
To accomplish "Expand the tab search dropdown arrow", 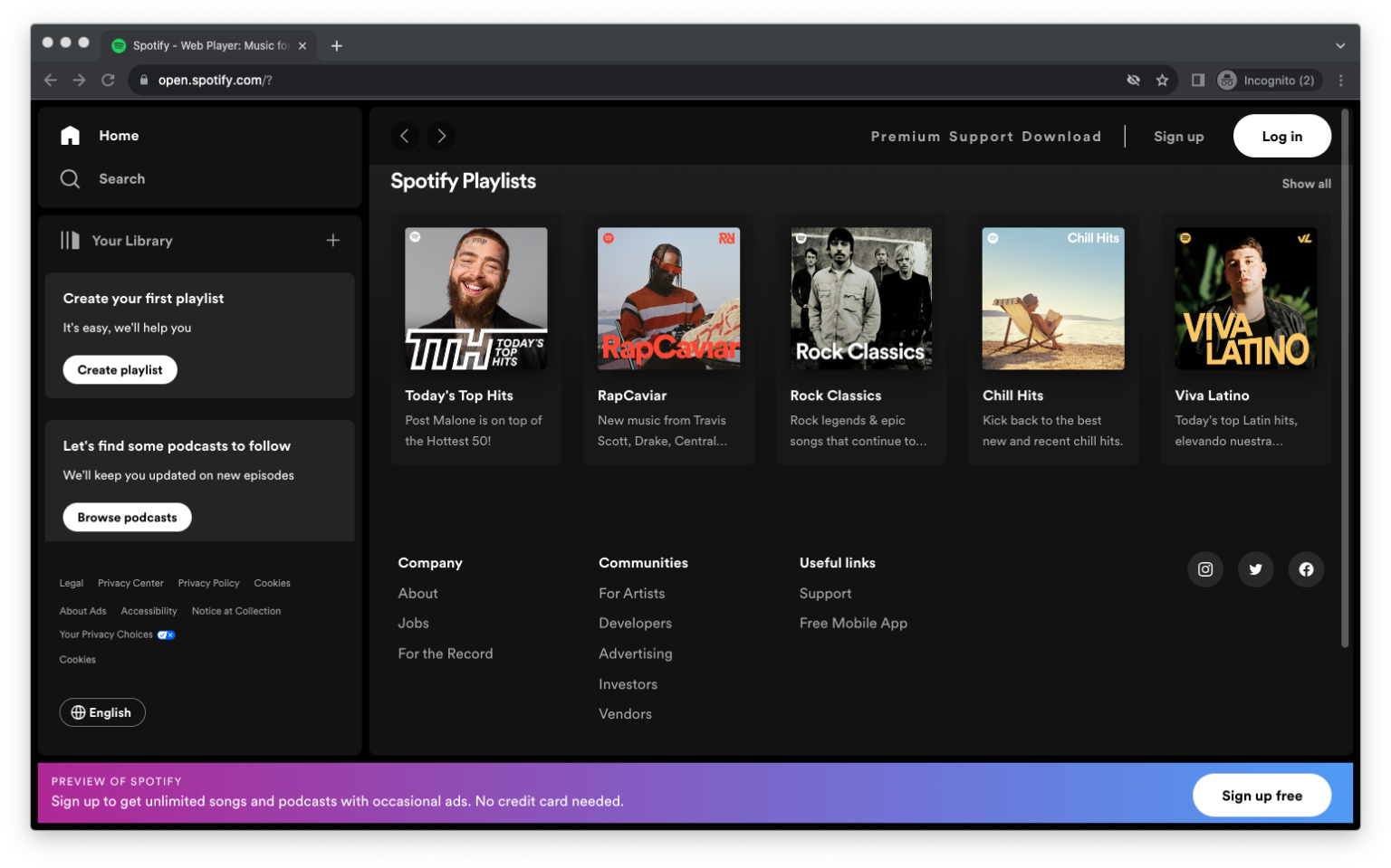I will click(x=1340, y=46).
